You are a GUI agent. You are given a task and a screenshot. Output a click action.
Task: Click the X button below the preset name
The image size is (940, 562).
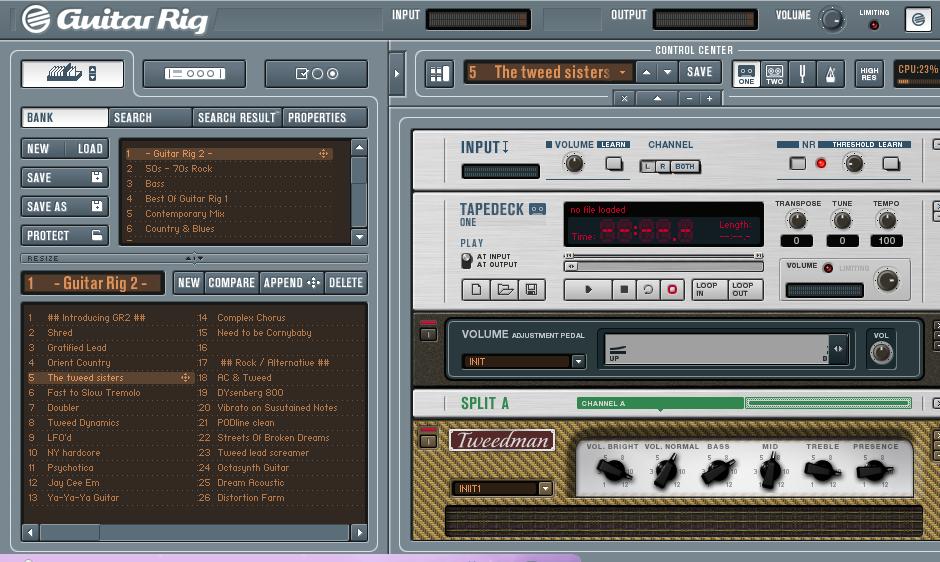tap(624, 98)
